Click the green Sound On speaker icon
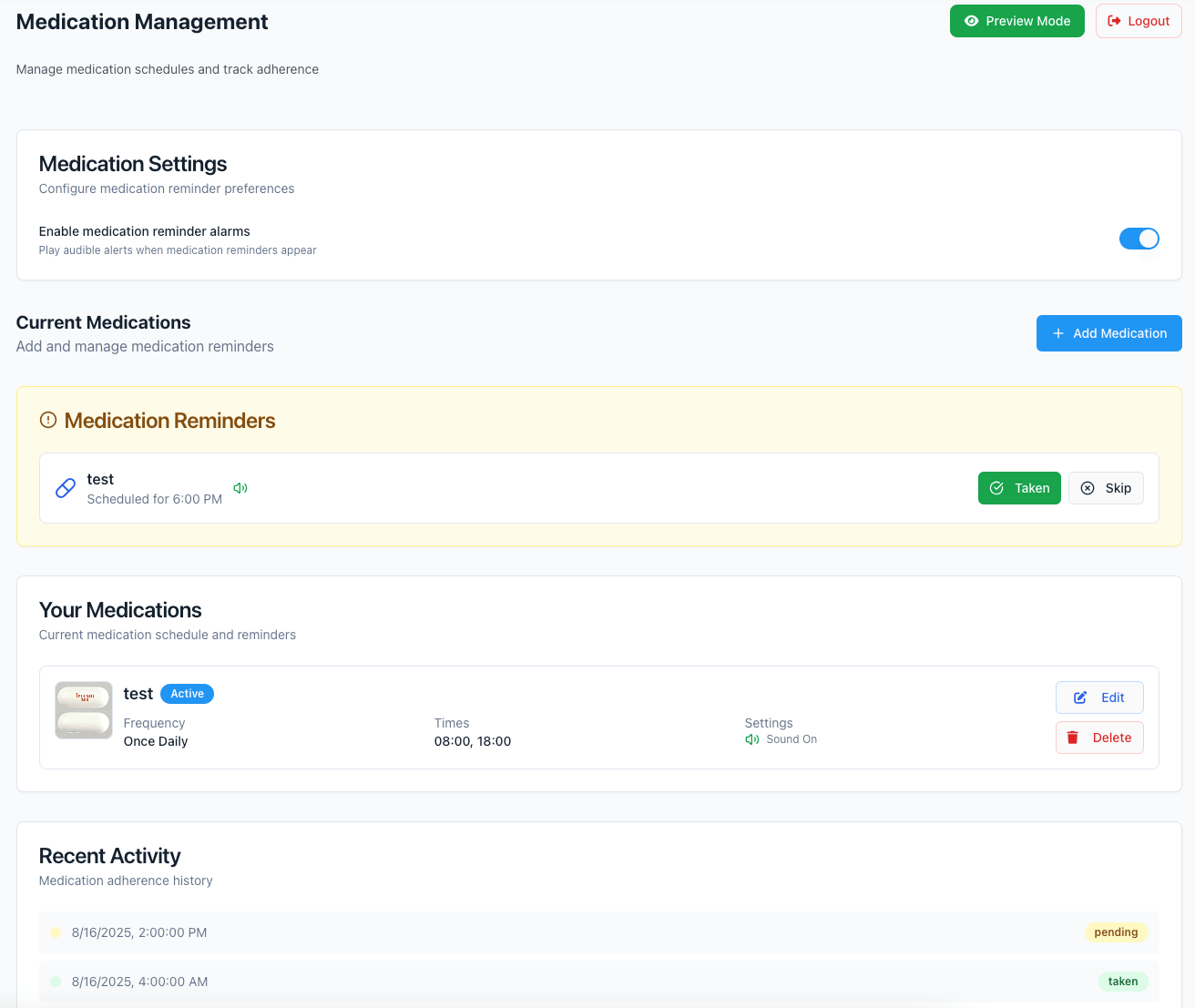 point(752,739)
